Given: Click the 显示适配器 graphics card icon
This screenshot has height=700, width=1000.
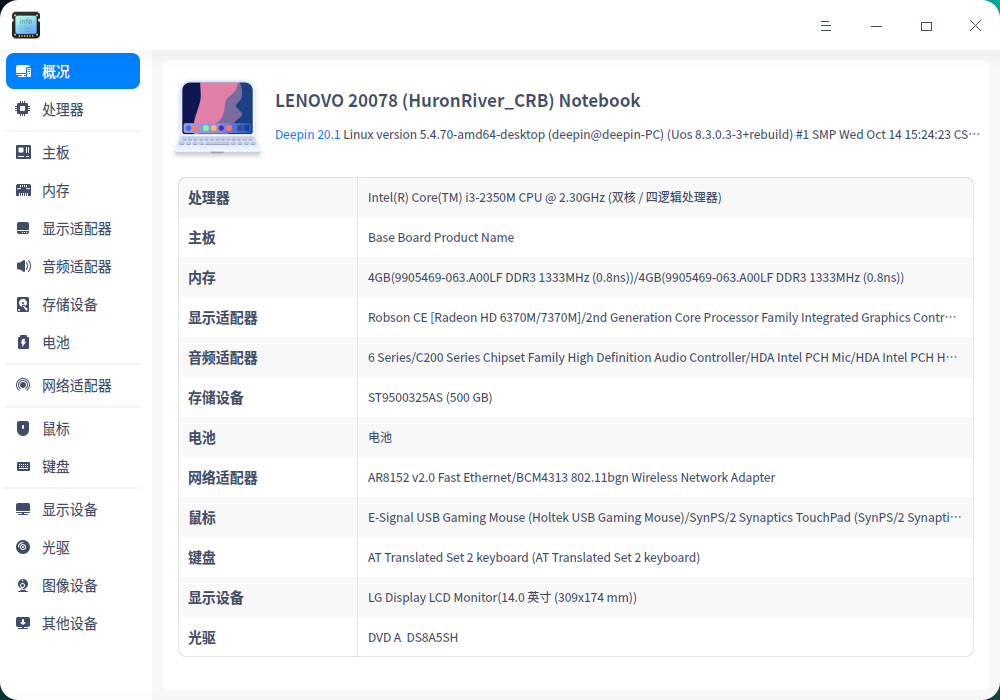Looking at the screenshot, I should [x=23, y=228].
